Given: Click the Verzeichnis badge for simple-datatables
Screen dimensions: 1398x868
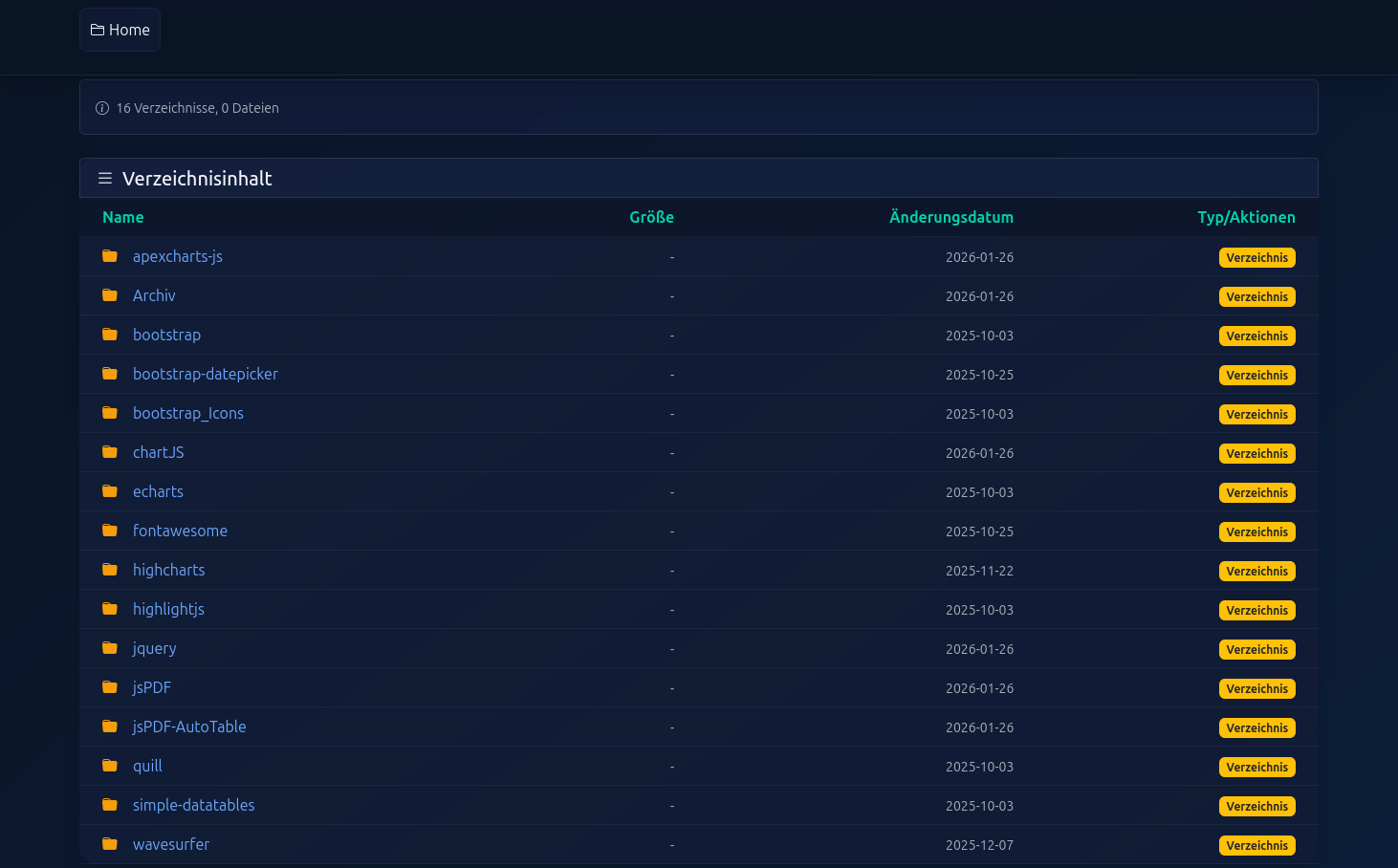Looking at the screenshot, I should (1256, 806).
